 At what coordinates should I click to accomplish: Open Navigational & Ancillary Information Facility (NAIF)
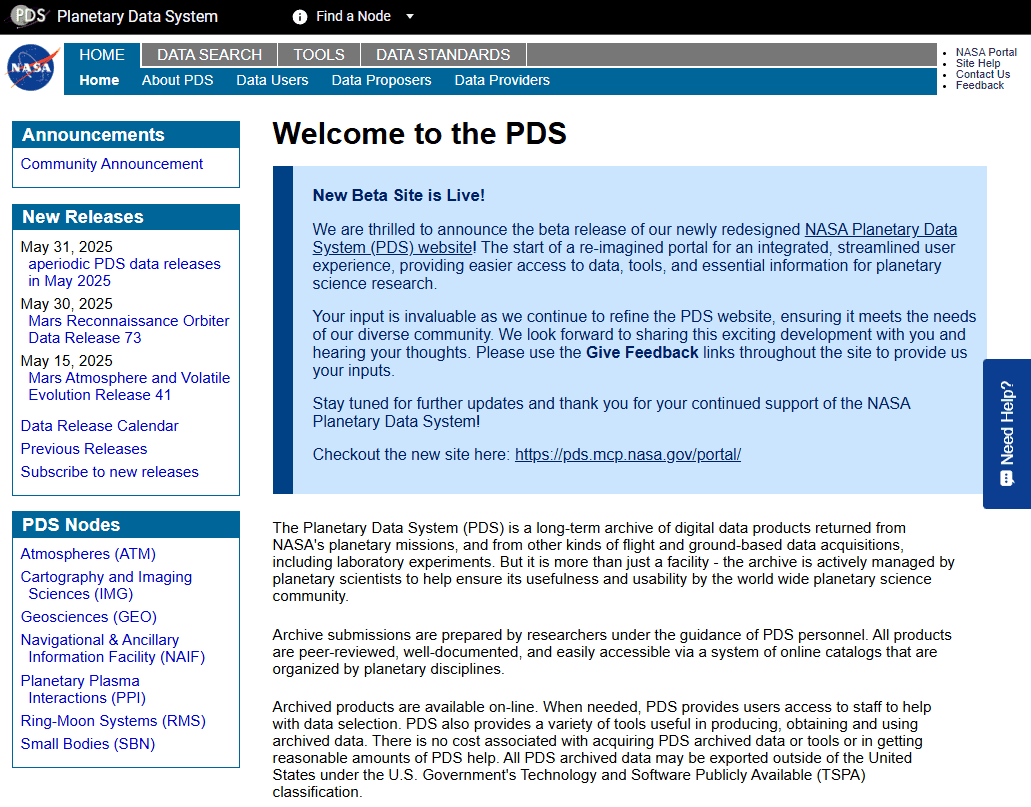tap(112, 648)
